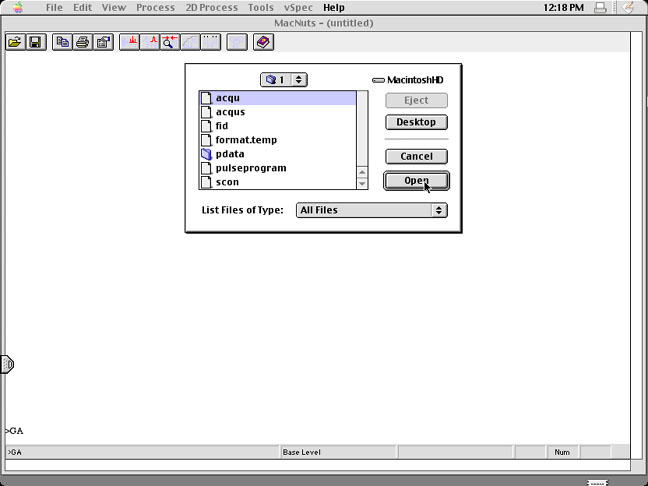Click the Cancel button

coord(416,156)
